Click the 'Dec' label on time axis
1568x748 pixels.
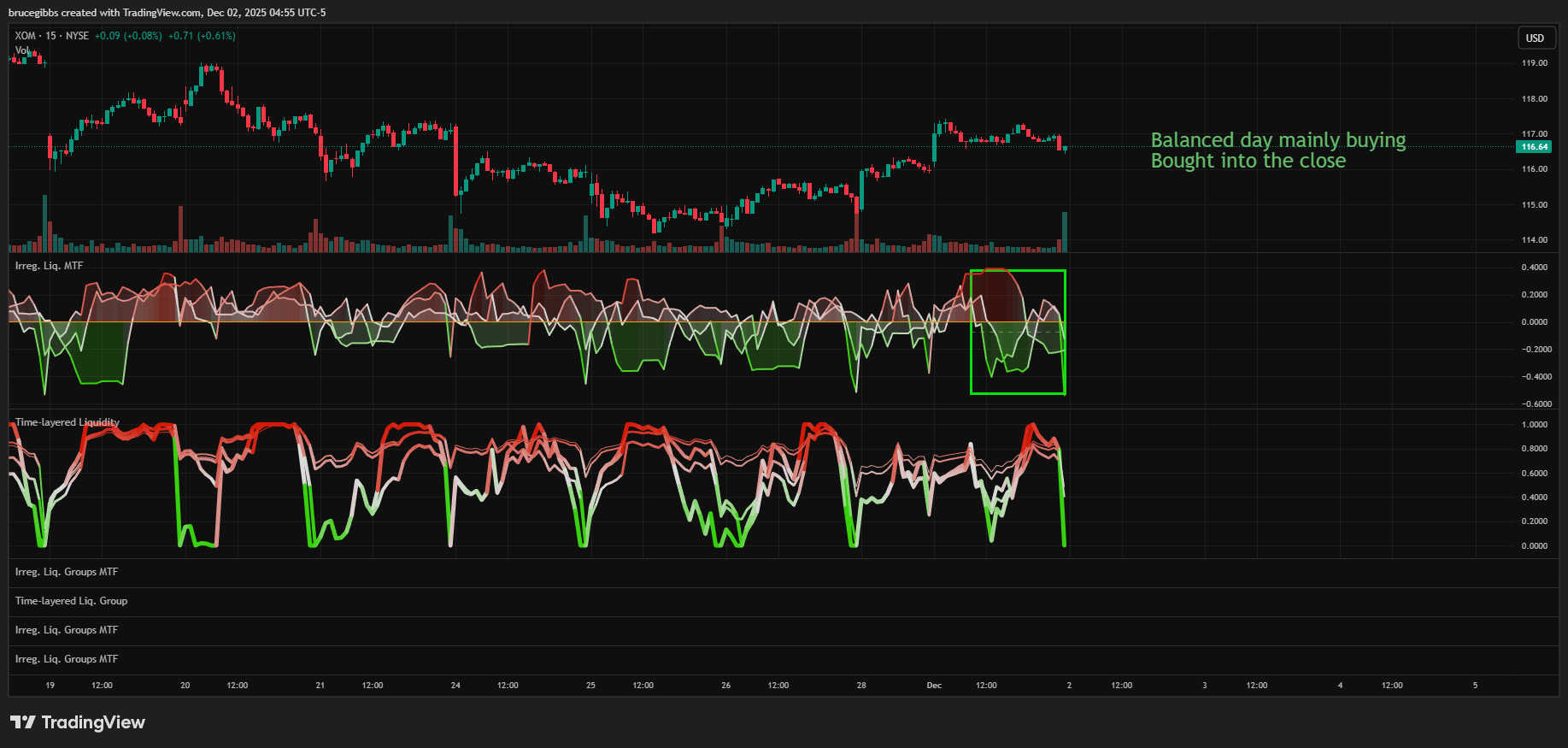[x=934, y=686]
